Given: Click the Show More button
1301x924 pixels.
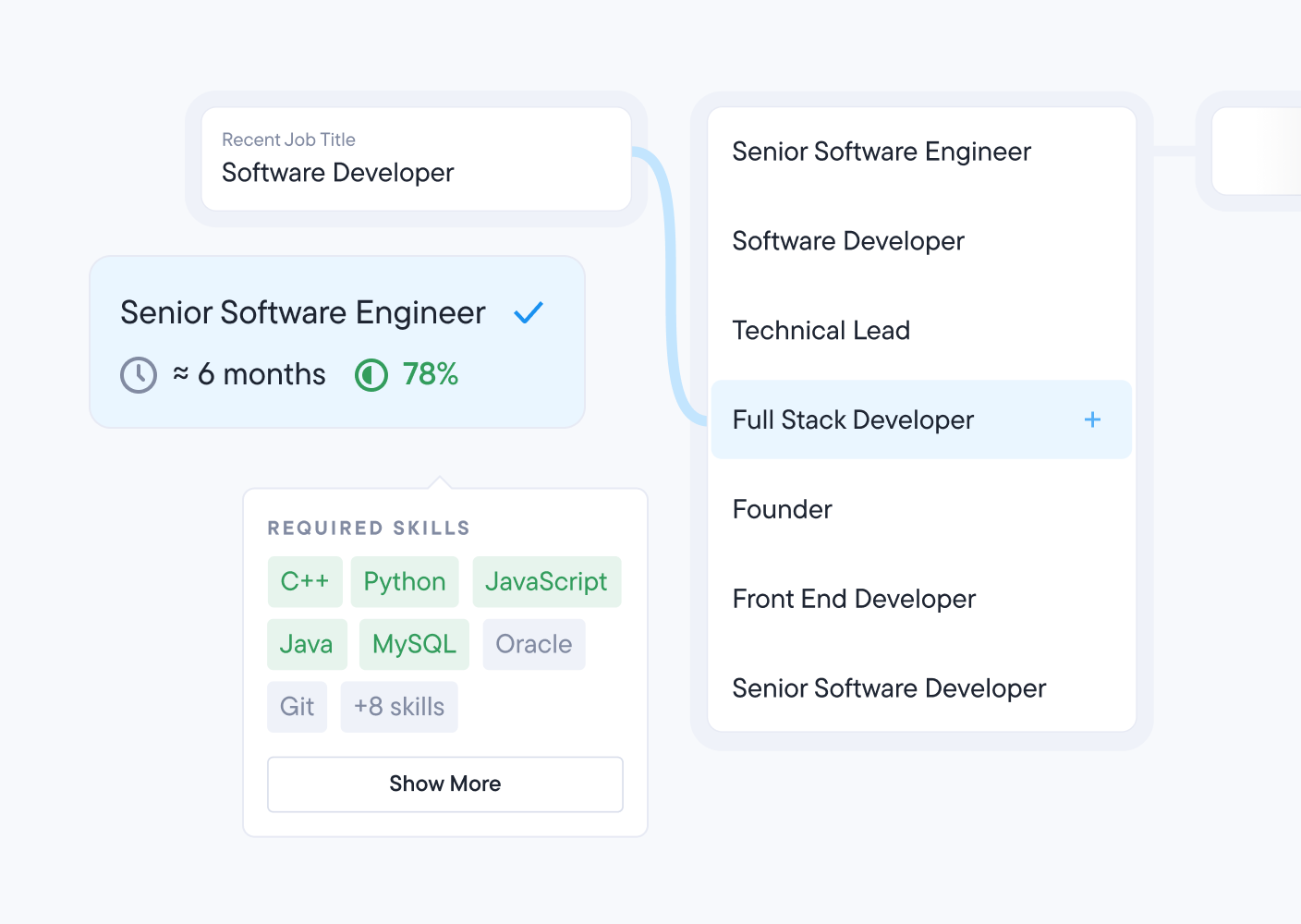Looking at the screenshot, I should (445, 784).
